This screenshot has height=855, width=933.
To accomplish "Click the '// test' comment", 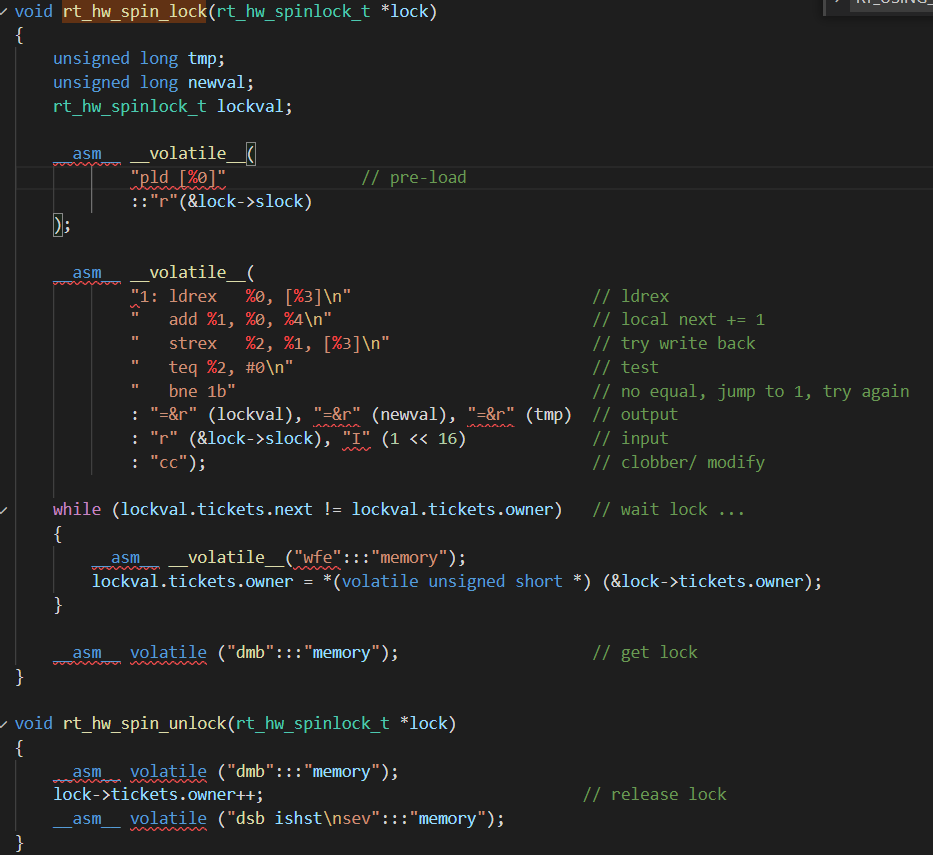I will pyautogui.click(x=625, y=367).
